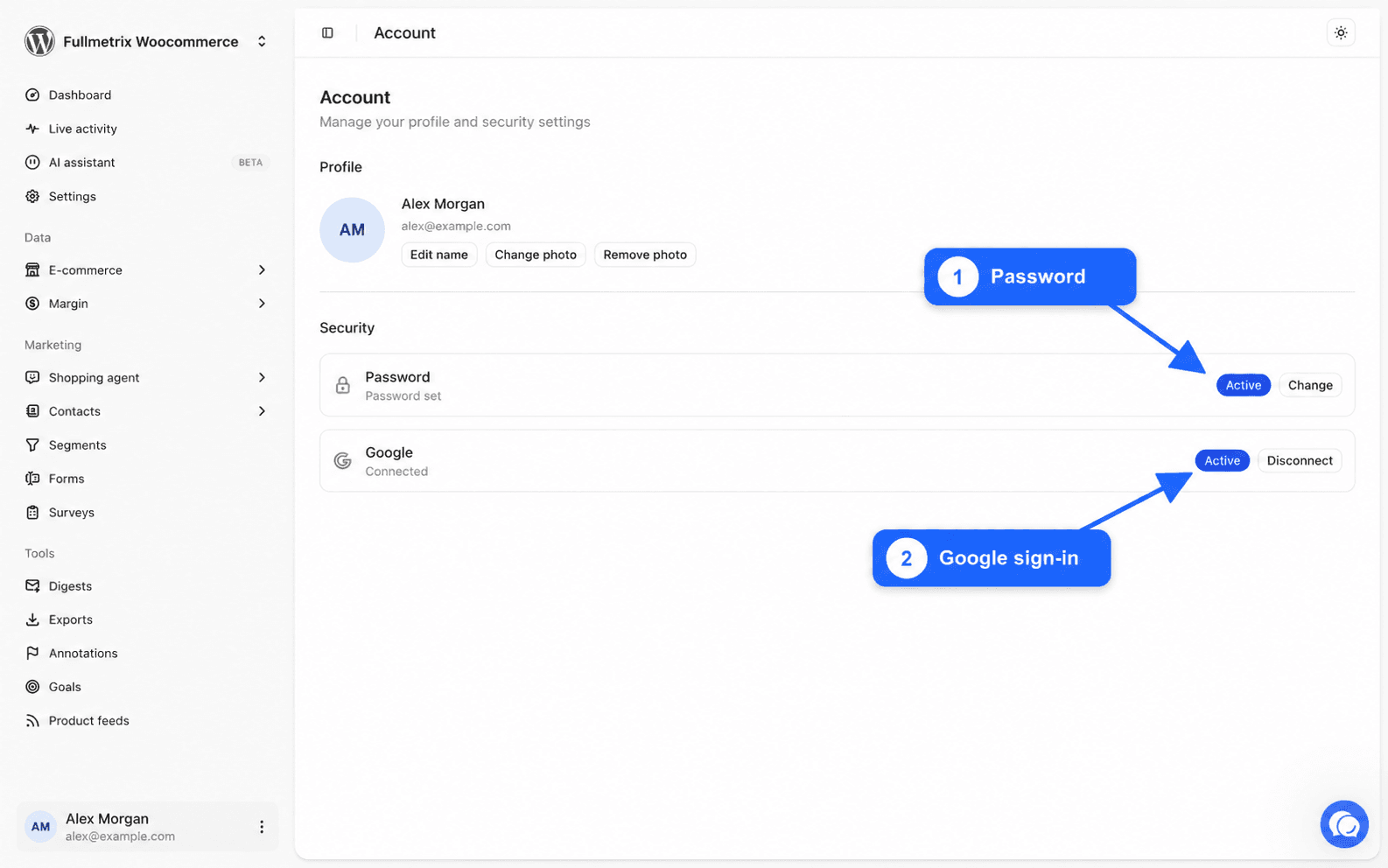The image size is (1388, 868).
Task: Click the AM profile avatar
Action: pyautogui.click(x=352, y=230)
